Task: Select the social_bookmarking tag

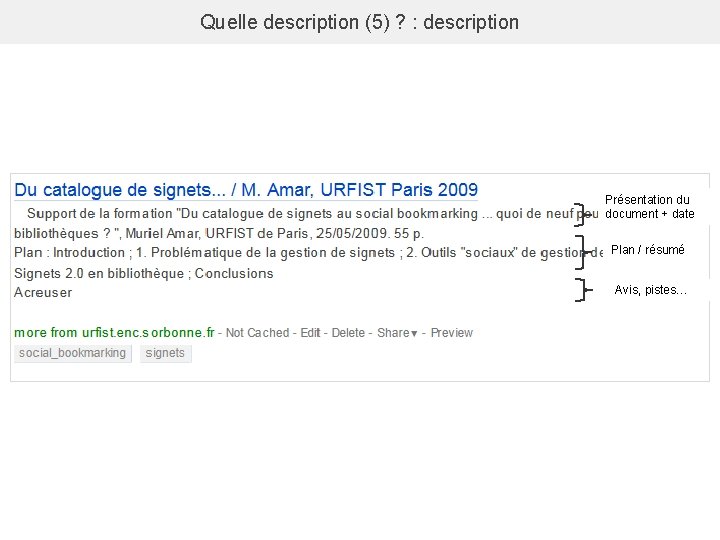Action: (73, 353)
